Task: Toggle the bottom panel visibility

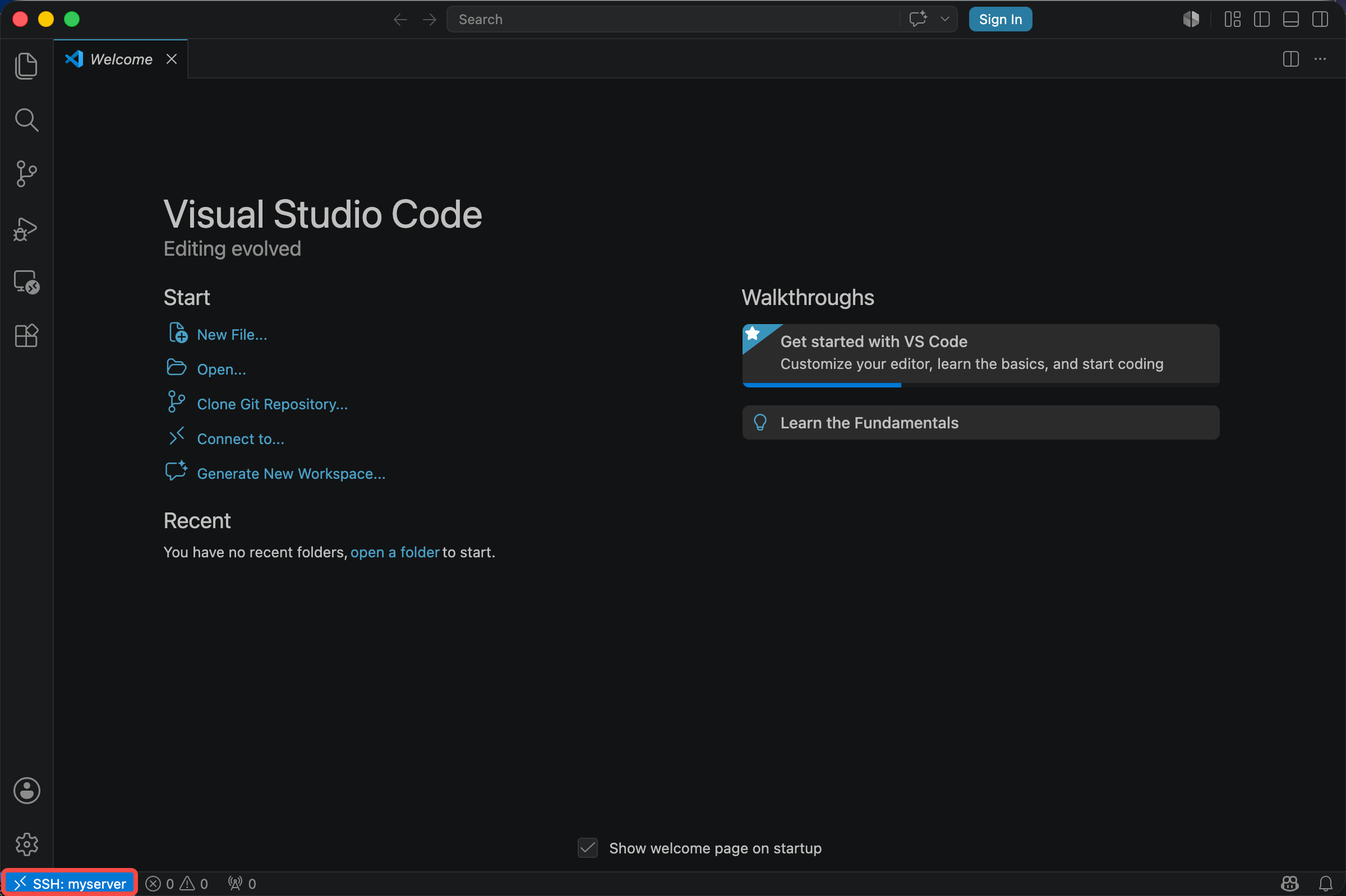Action: (1290, 20)
